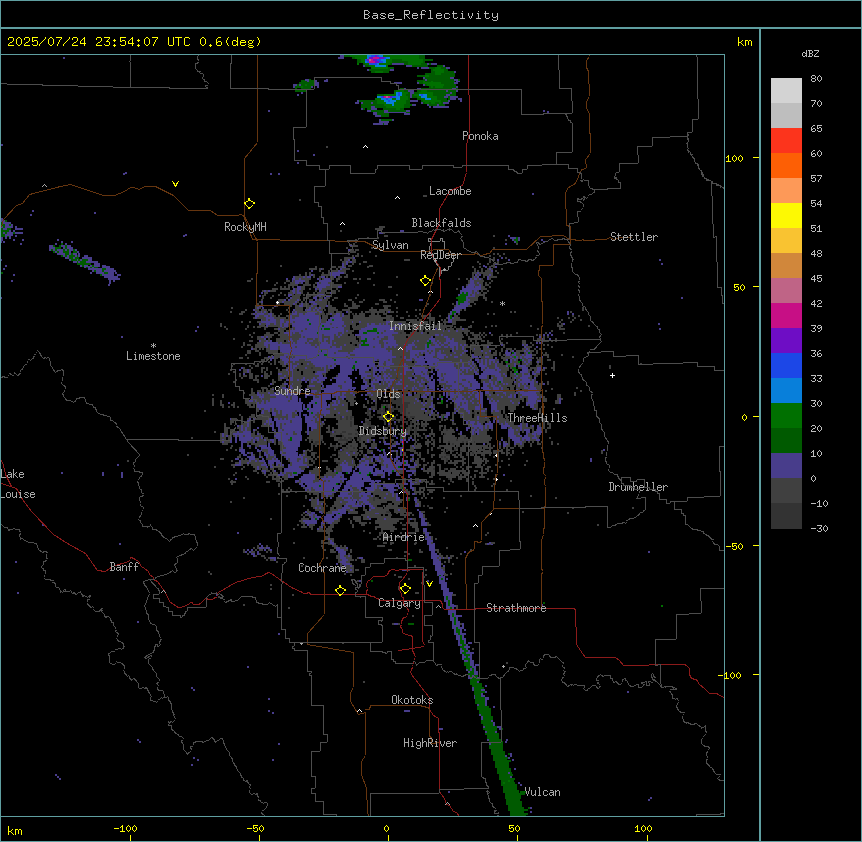862x842 pixels.
Task: Click the asterisk marker above Limestone
Action: tap(153, 346)
